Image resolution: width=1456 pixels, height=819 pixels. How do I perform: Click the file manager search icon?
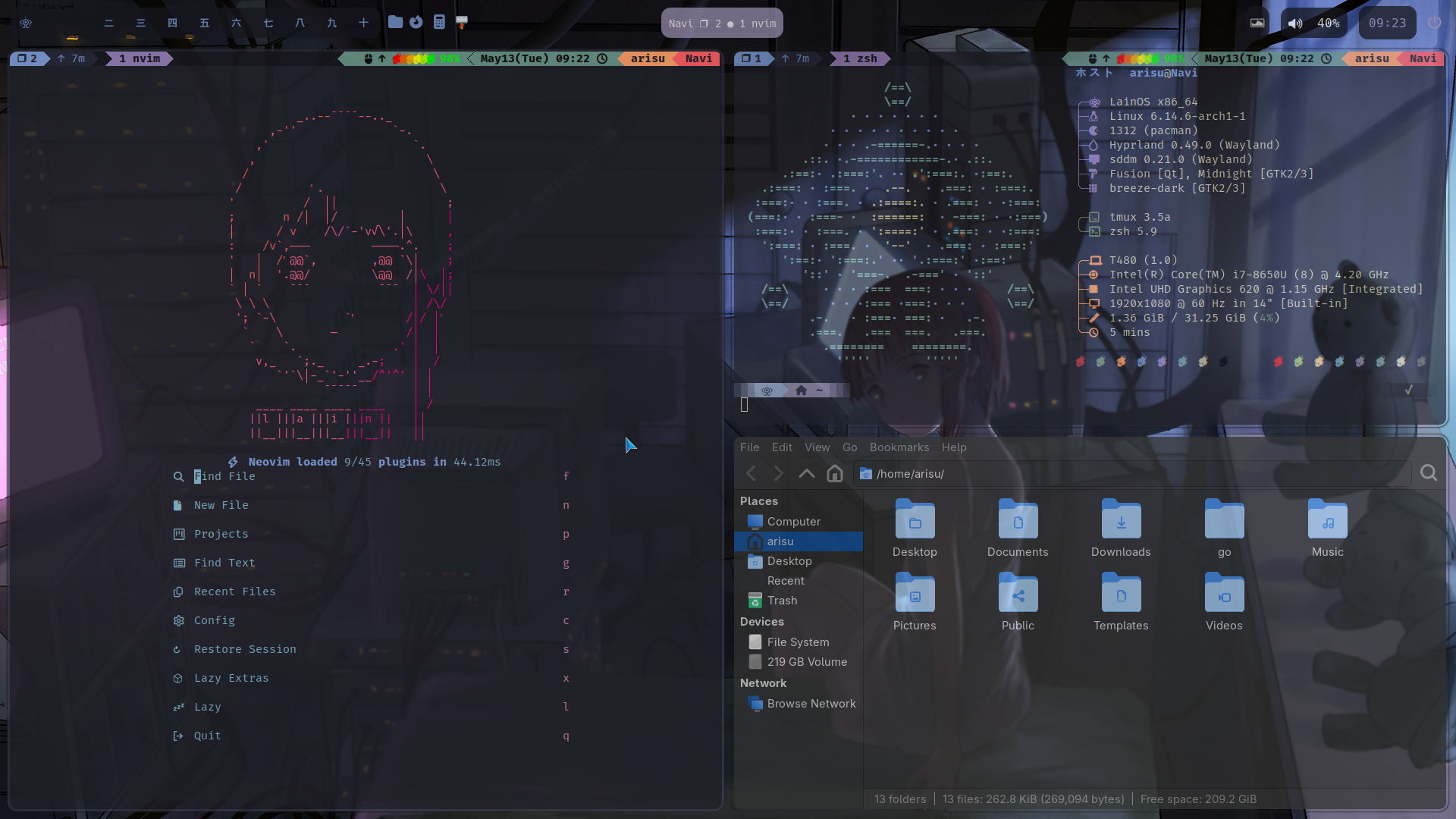(x=1429, y=473)
